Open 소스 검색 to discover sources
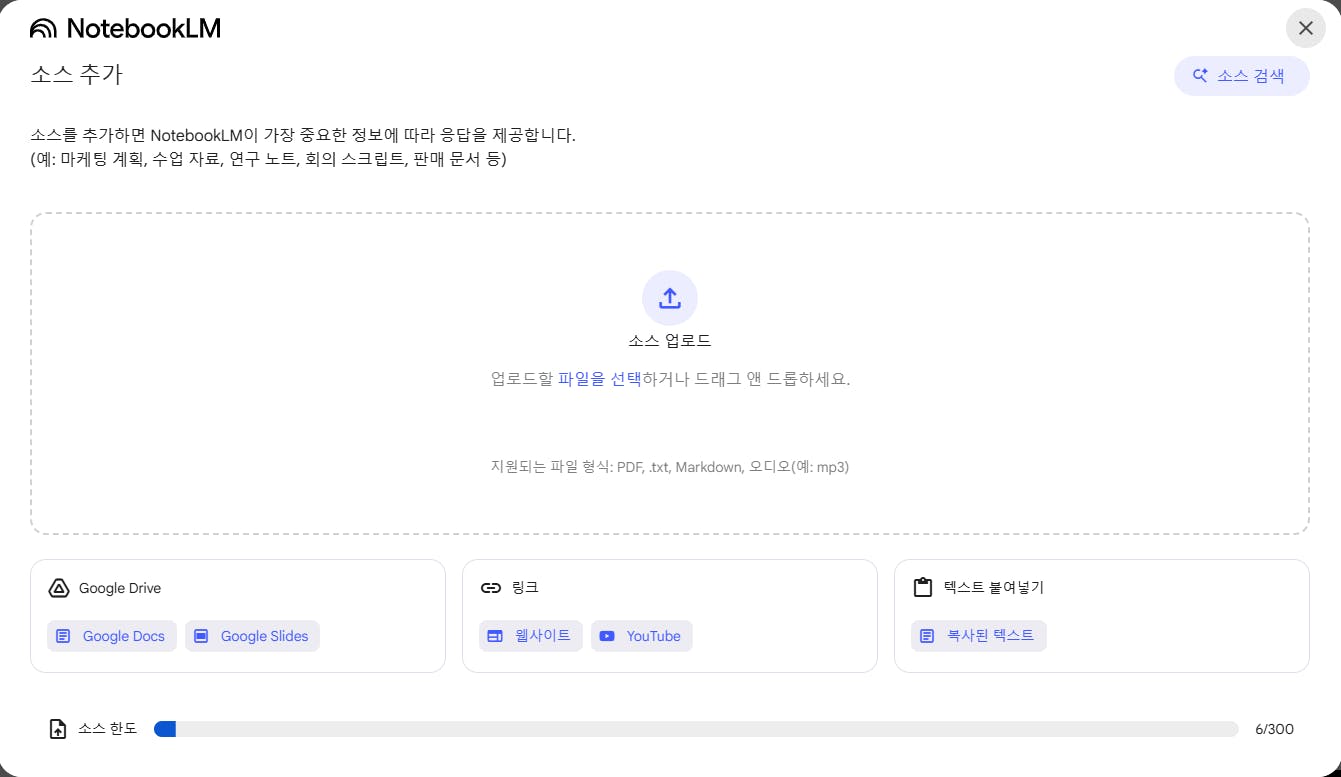Viewport: 1341px width, 777px height. (1241, 75)
